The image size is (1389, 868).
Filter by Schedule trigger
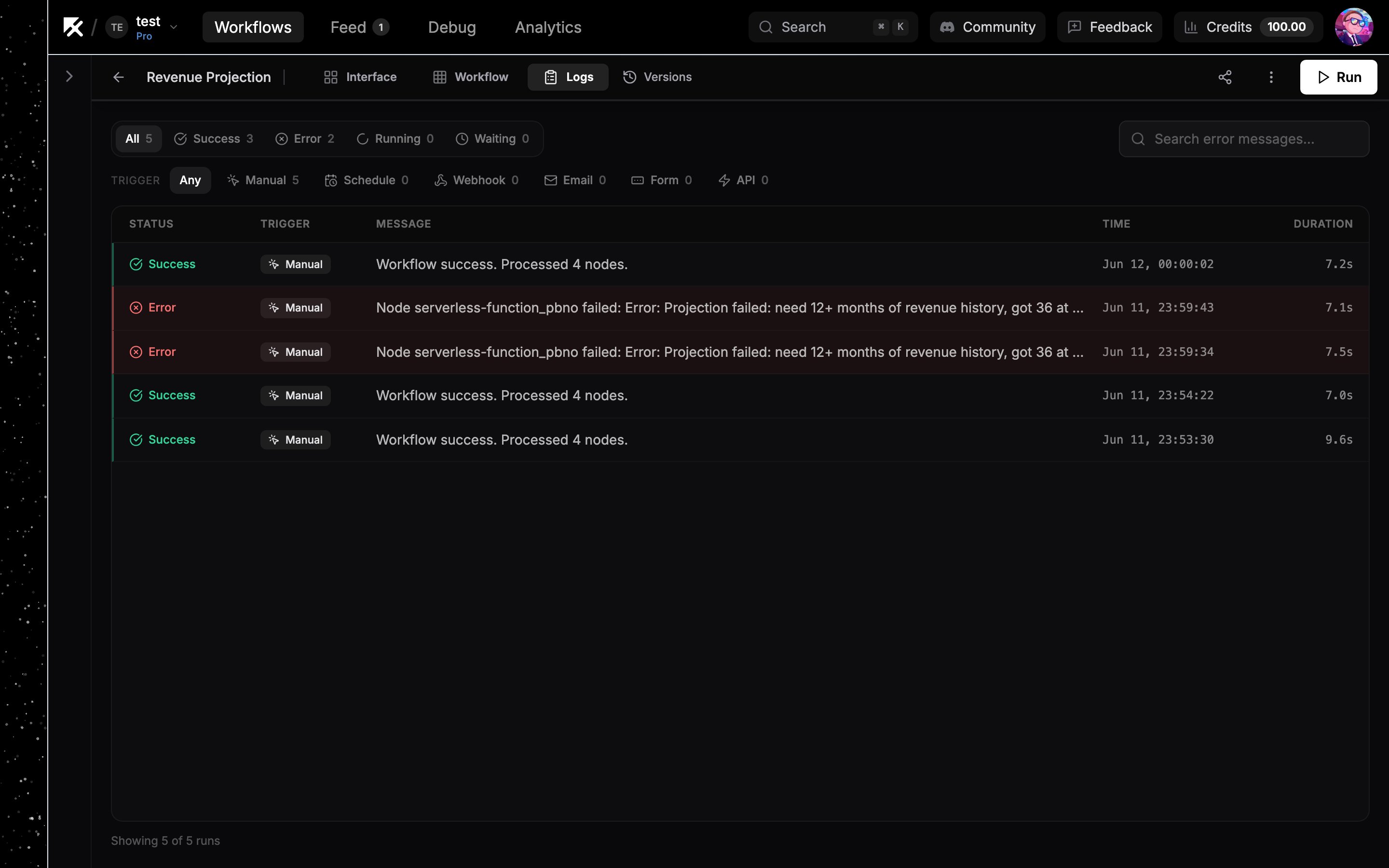tap(367, 180)
